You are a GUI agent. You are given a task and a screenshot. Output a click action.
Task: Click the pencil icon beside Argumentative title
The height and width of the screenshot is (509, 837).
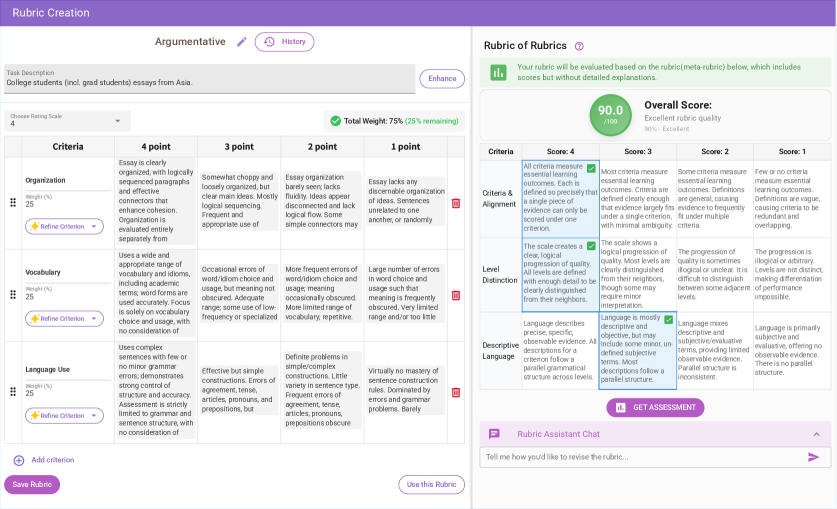tap(241, 42)
